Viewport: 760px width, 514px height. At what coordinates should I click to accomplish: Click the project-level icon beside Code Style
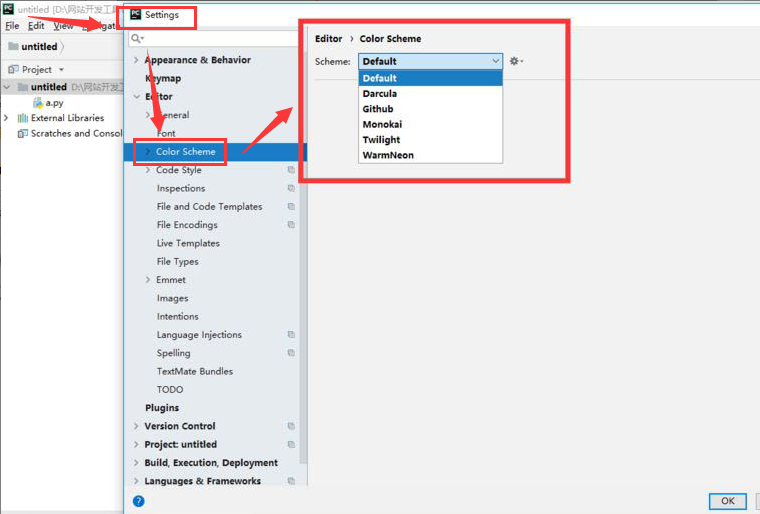(291, 170)
